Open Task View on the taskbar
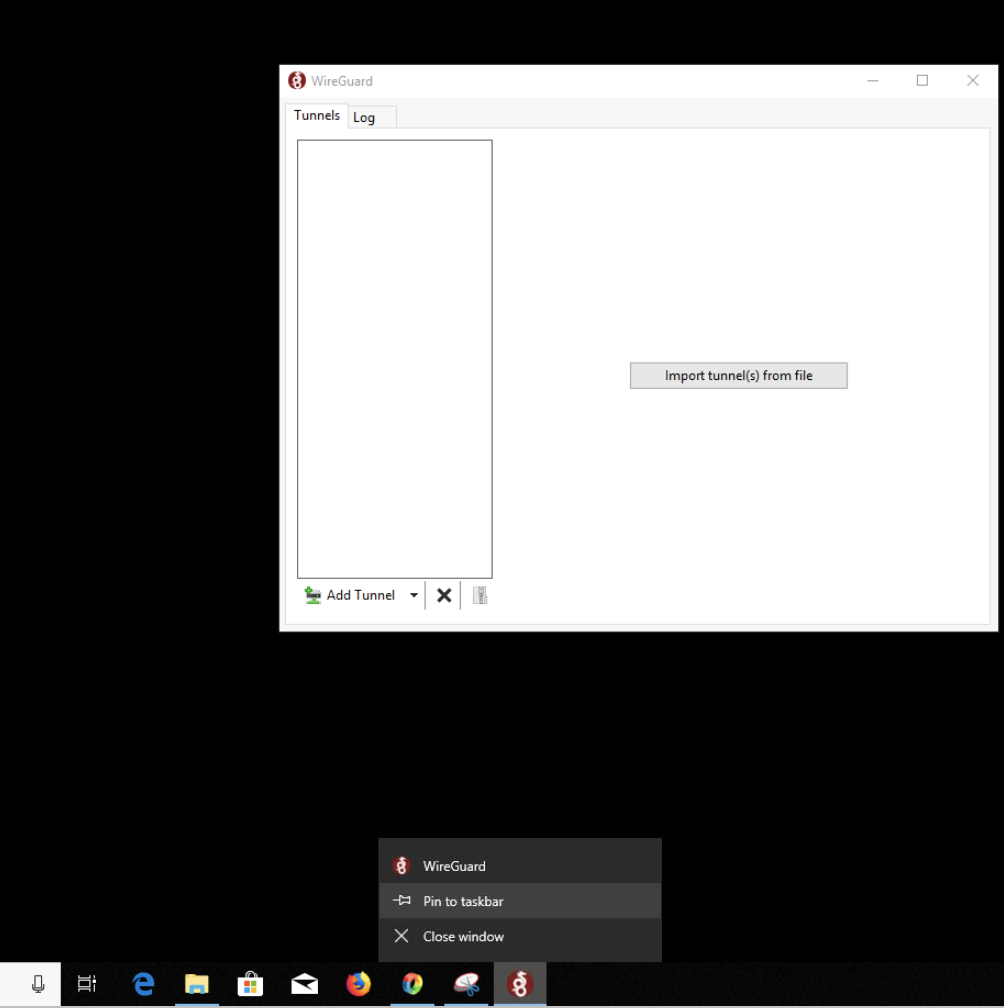 pyautogui.click(x=87, y=984)
